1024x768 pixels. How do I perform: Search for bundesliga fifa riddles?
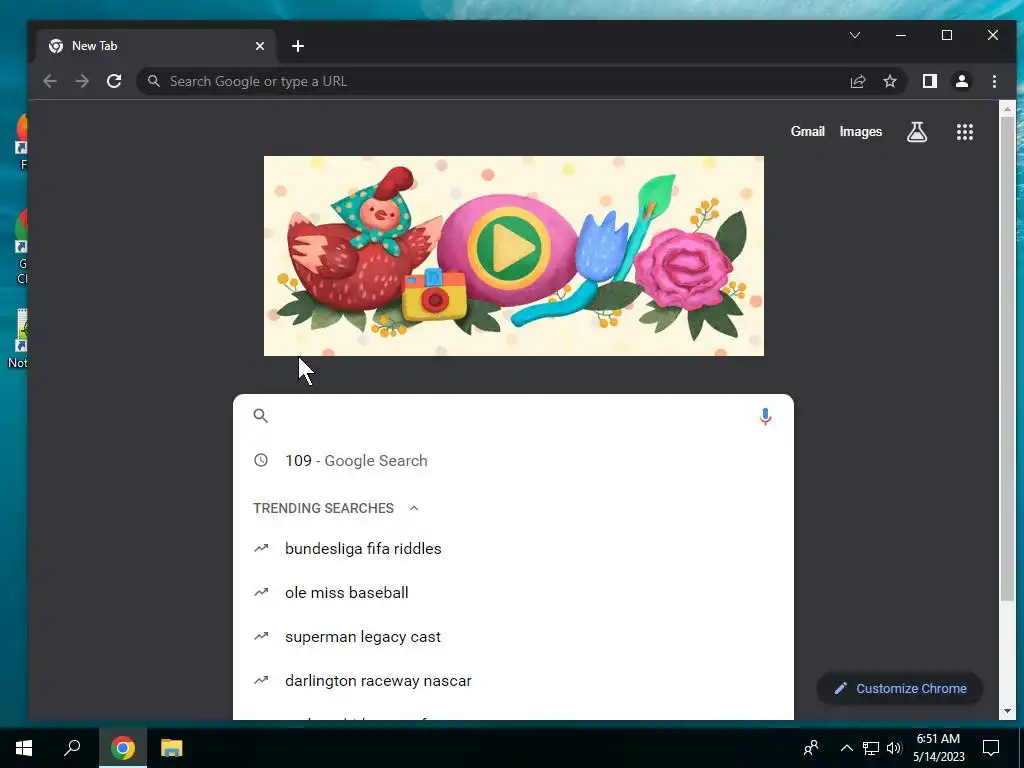pyautogui.click(x=513, y=549)
